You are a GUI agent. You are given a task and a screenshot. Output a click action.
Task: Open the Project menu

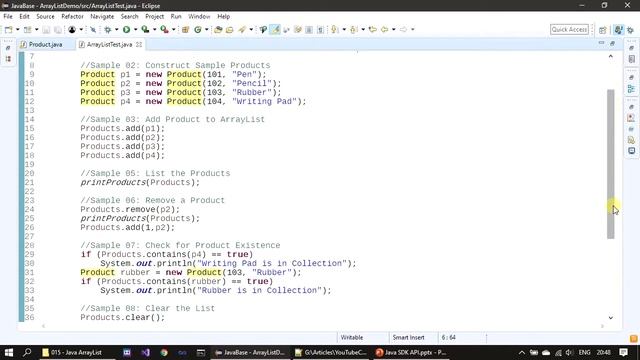(x=154, y=16)
